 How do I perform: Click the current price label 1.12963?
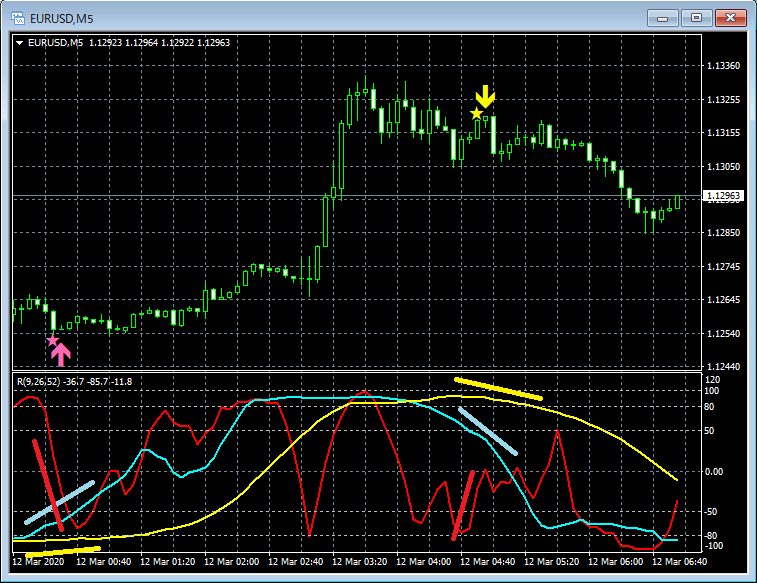723,195
